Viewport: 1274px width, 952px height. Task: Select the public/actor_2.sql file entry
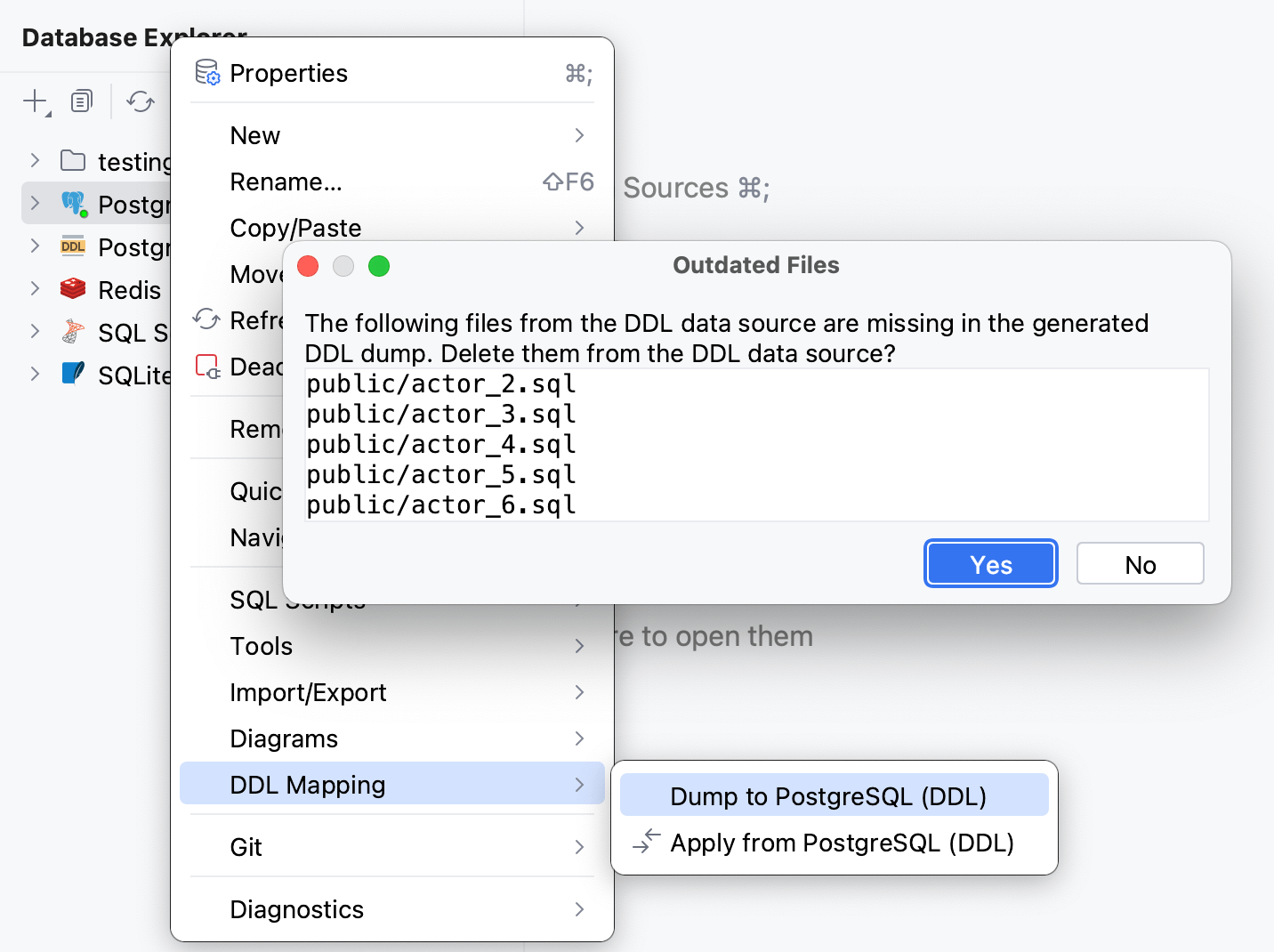pyautogui.click(x=440, y=383)
